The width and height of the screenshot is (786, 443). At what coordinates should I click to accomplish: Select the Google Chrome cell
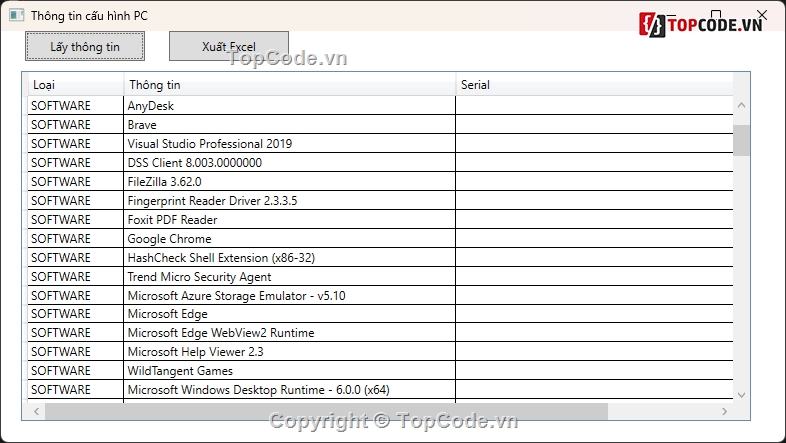(x=290, y=239)
